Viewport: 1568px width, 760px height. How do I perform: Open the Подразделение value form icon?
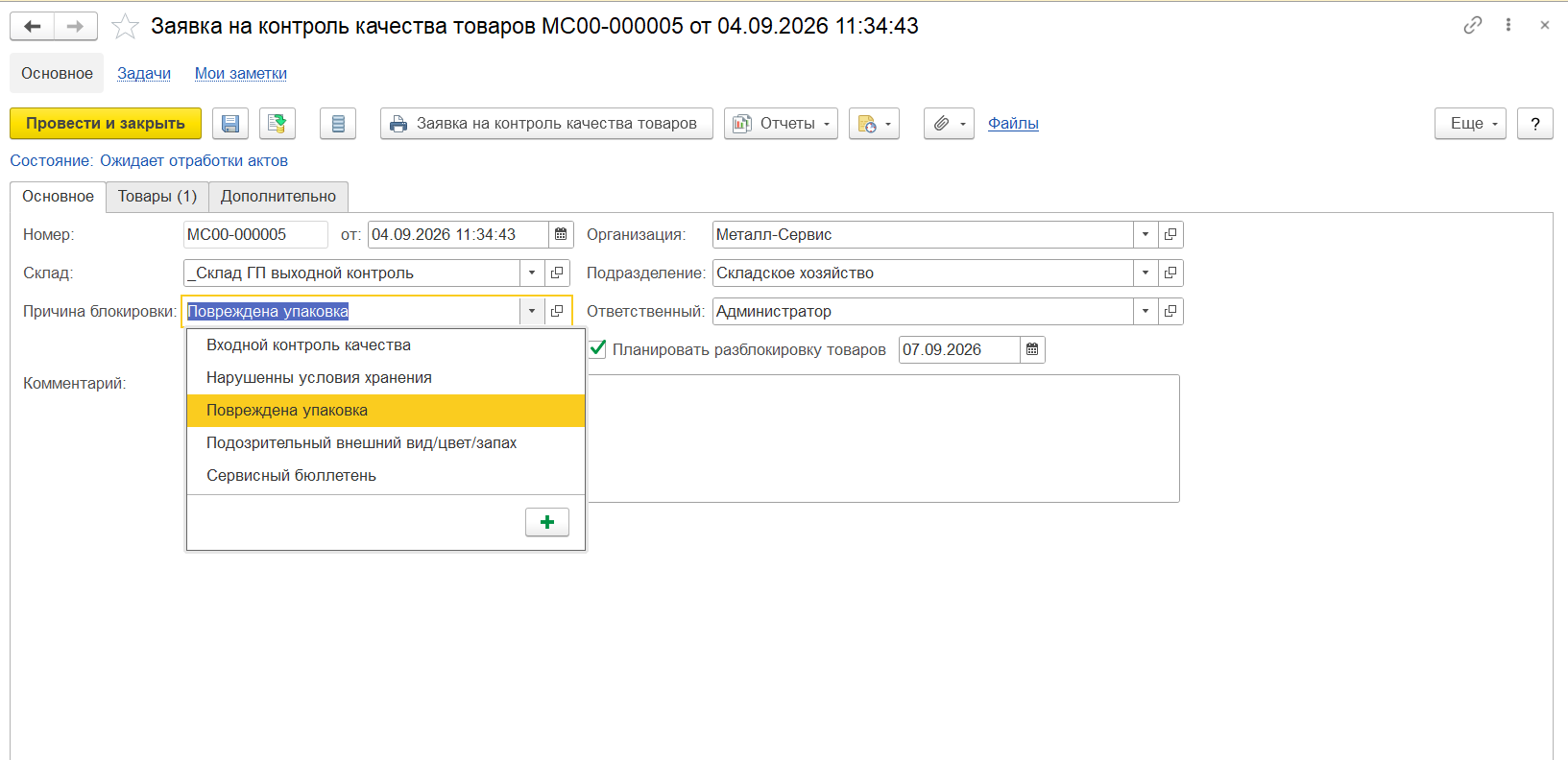(1170, 273)
